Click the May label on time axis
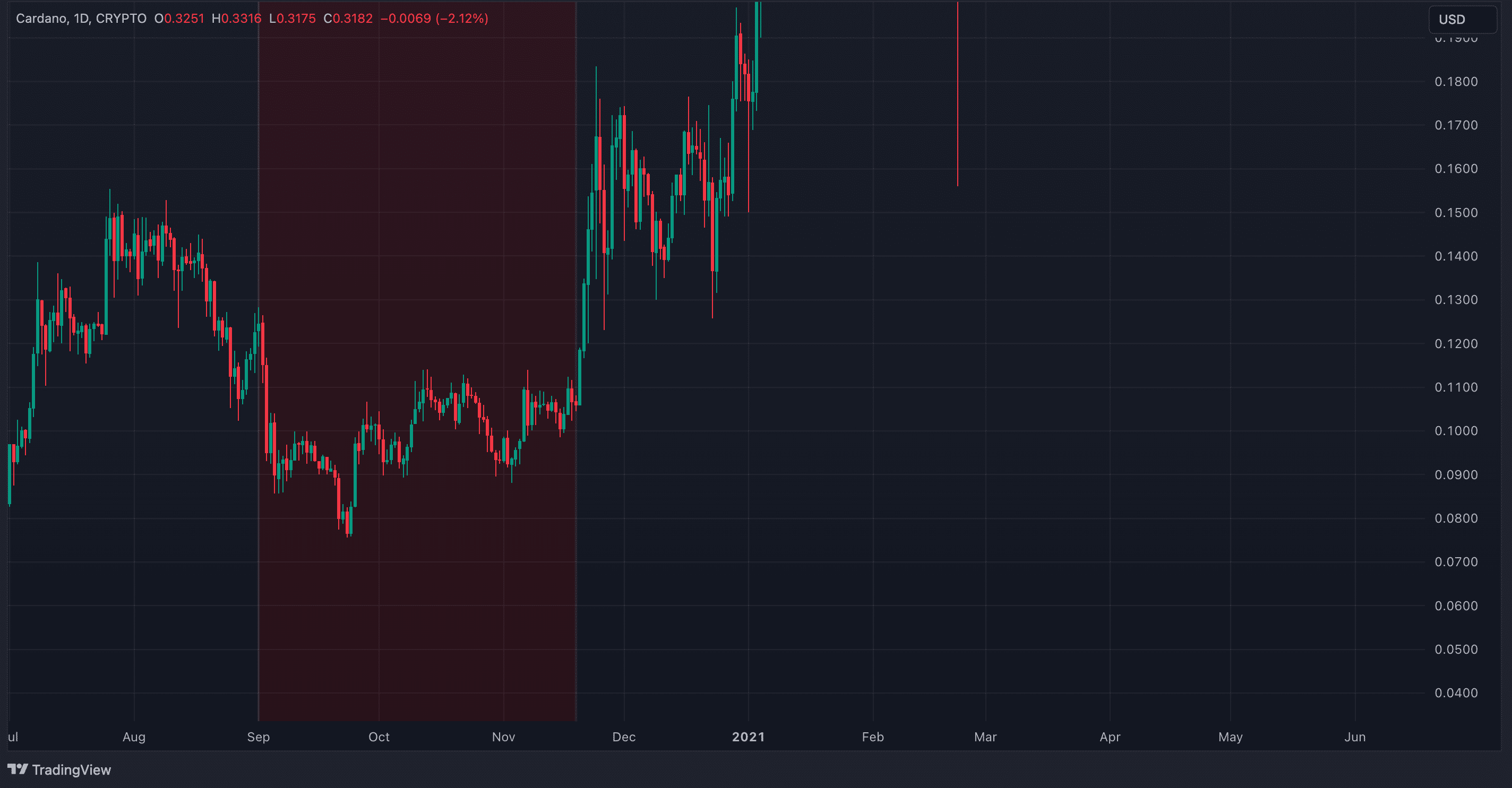 [1230, 737]
